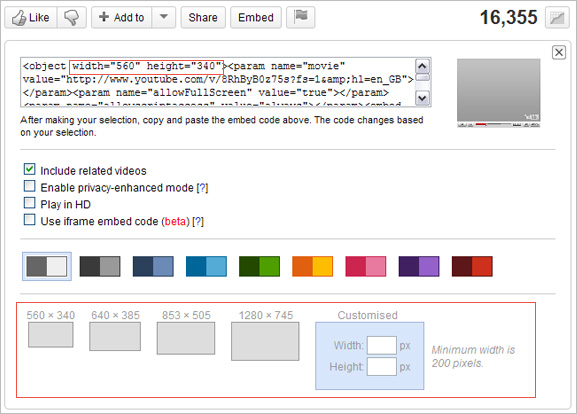
Task: Choose the 1280 × 745 player size
Action: [265, 341]
